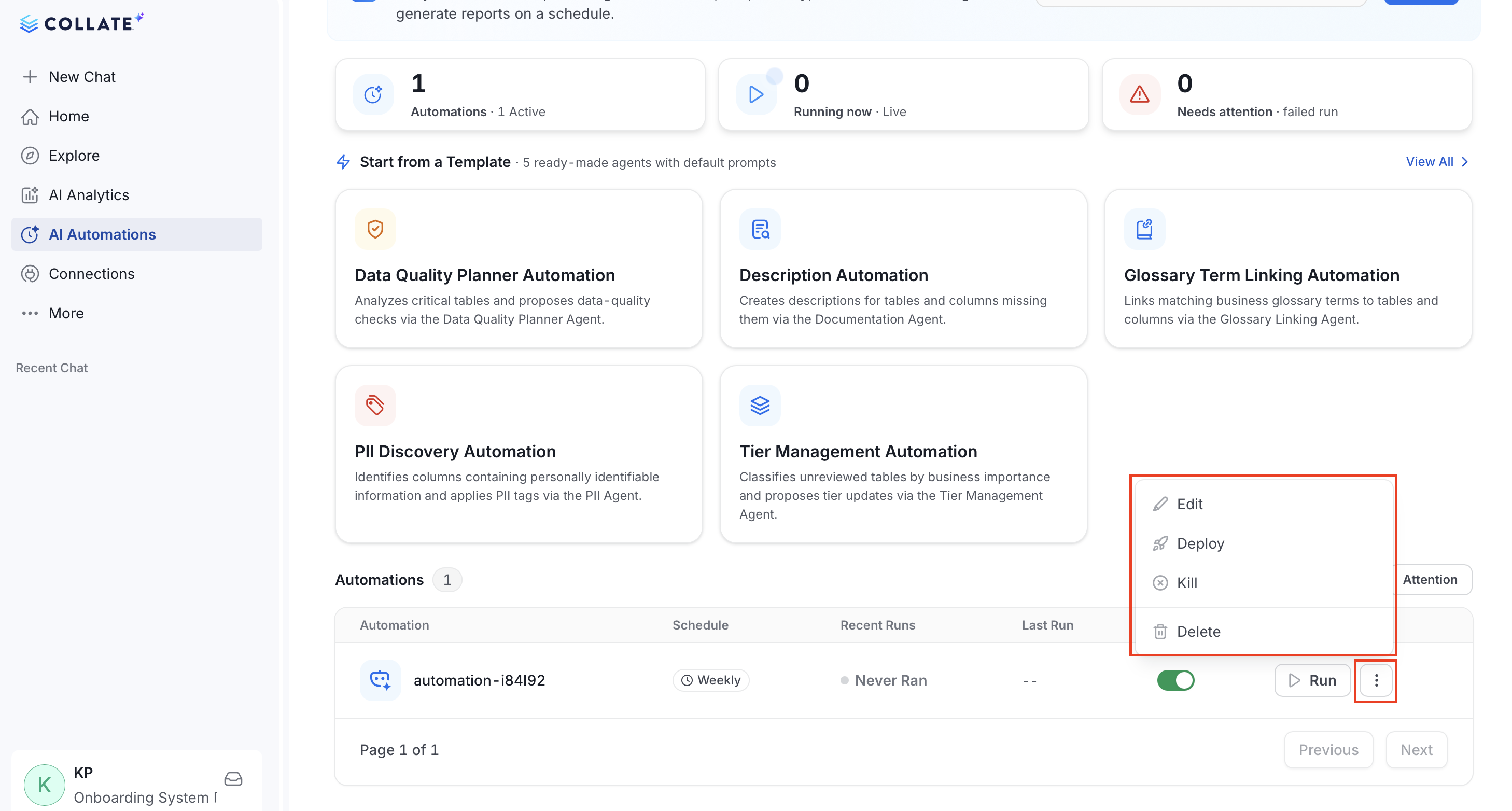Click the Automation column header
The width and height of the screenshot is (1512, 811).
click(395, 625)
